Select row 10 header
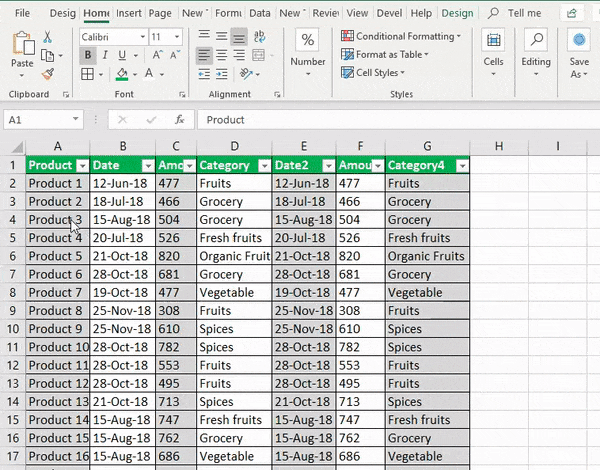This screenshot has height=470, width=600. click(x=13, y=329)
